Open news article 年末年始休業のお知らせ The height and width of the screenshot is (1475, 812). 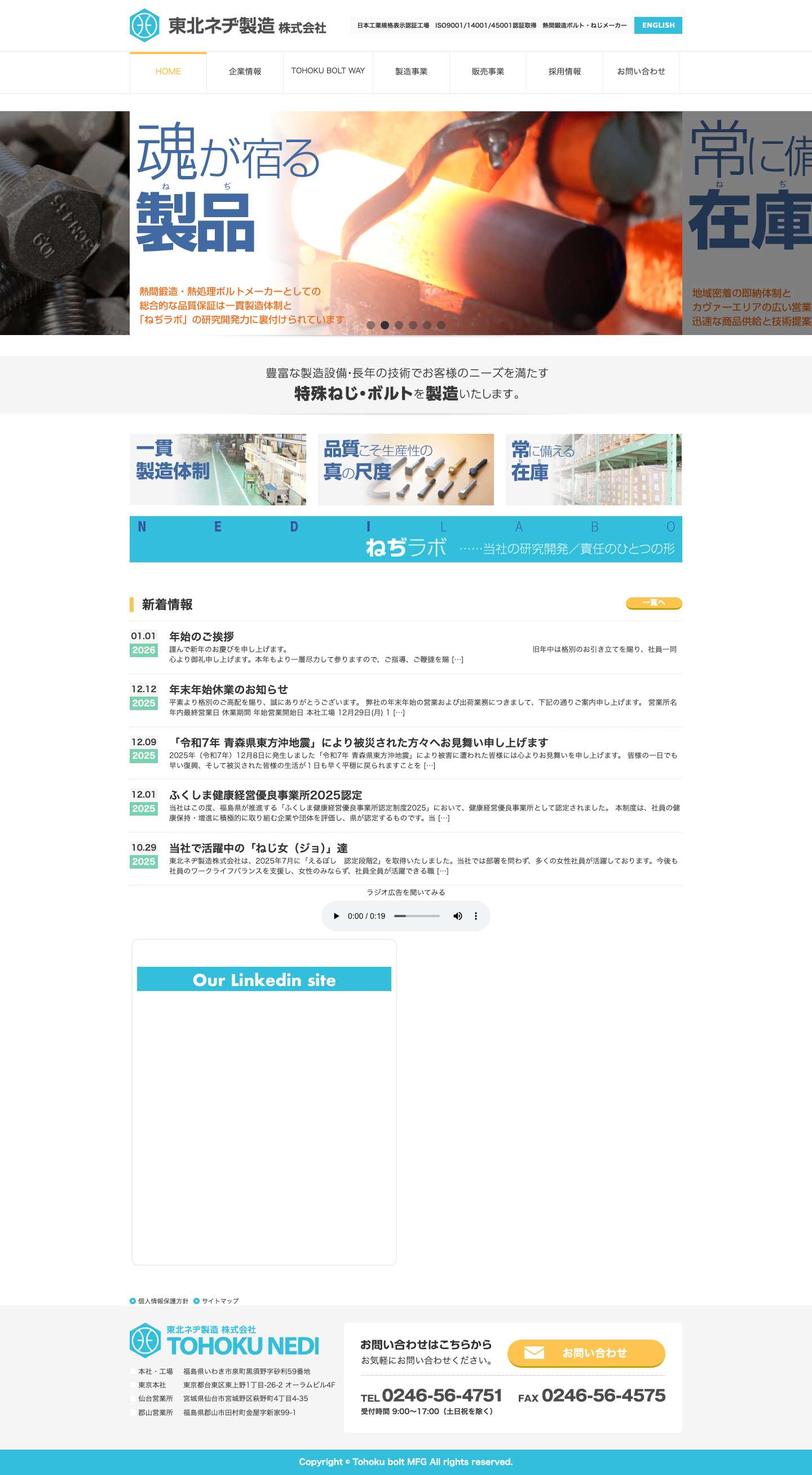coord(228,689)
